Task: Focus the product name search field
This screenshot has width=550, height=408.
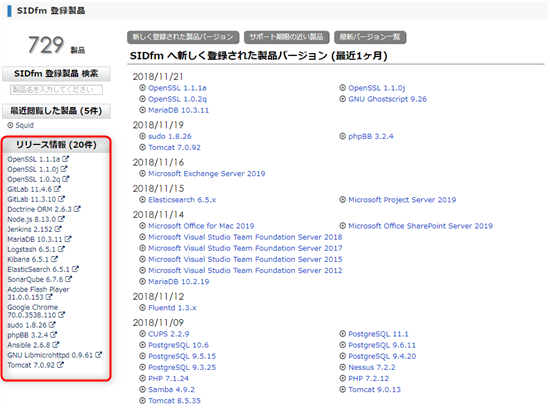Action: (56, 90)
